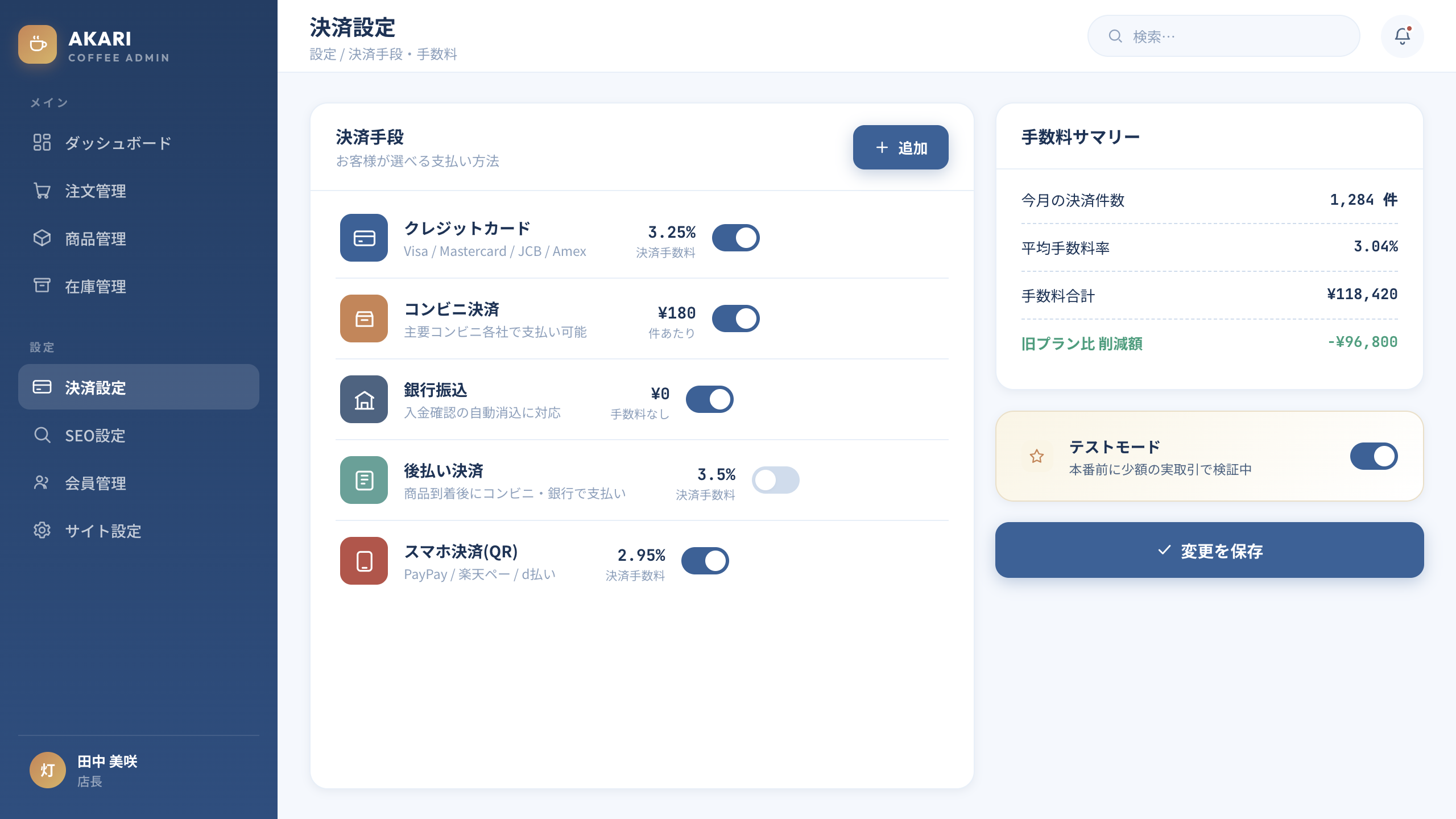Image resolution: width=1456 pixels, height=819 pixels.
Task: Click Visa / Mastercard / JCB / Amex text
Action: click(495, 251)
